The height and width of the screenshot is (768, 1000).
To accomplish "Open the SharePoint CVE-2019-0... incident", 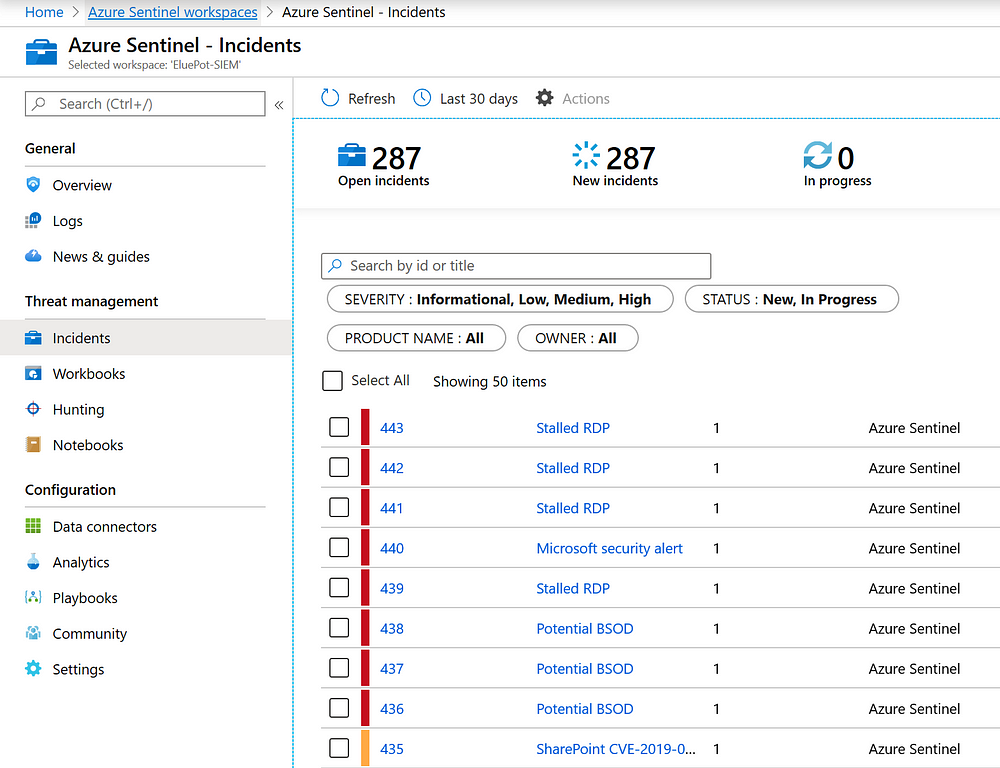I will pyautogui.click(x=615, y=749).
